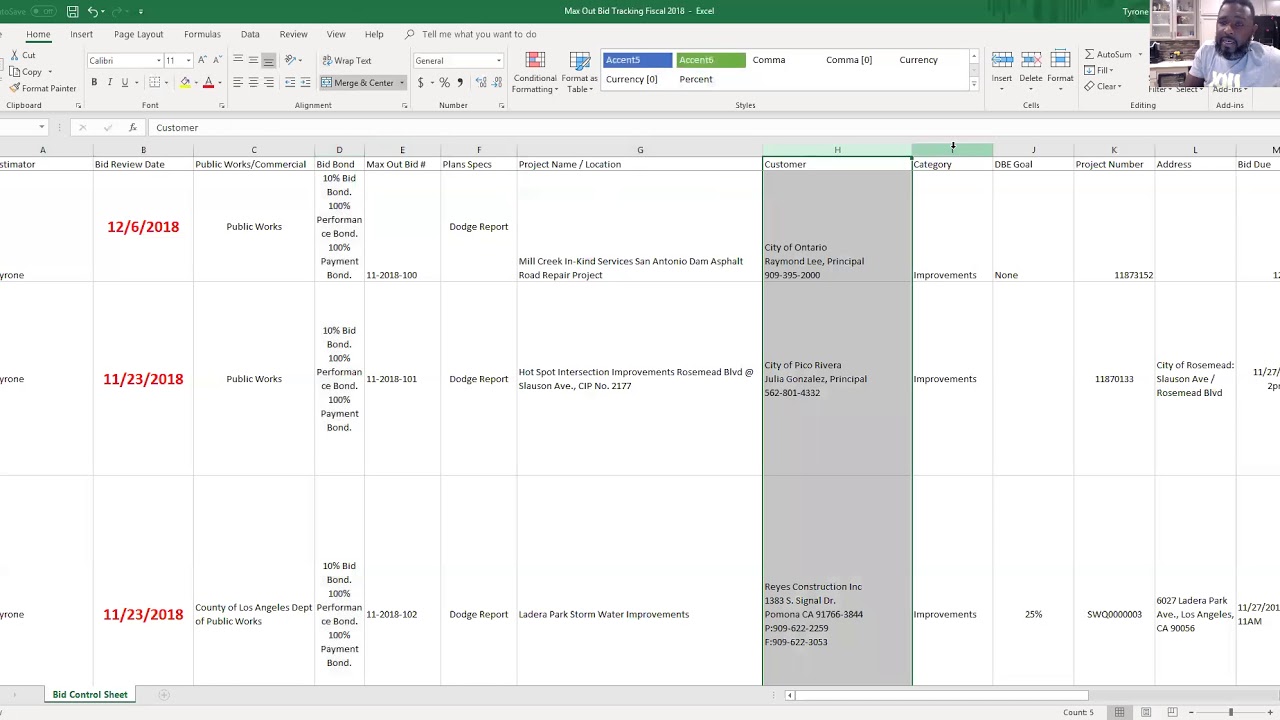Click the Decrease Font Size icon

217,60
